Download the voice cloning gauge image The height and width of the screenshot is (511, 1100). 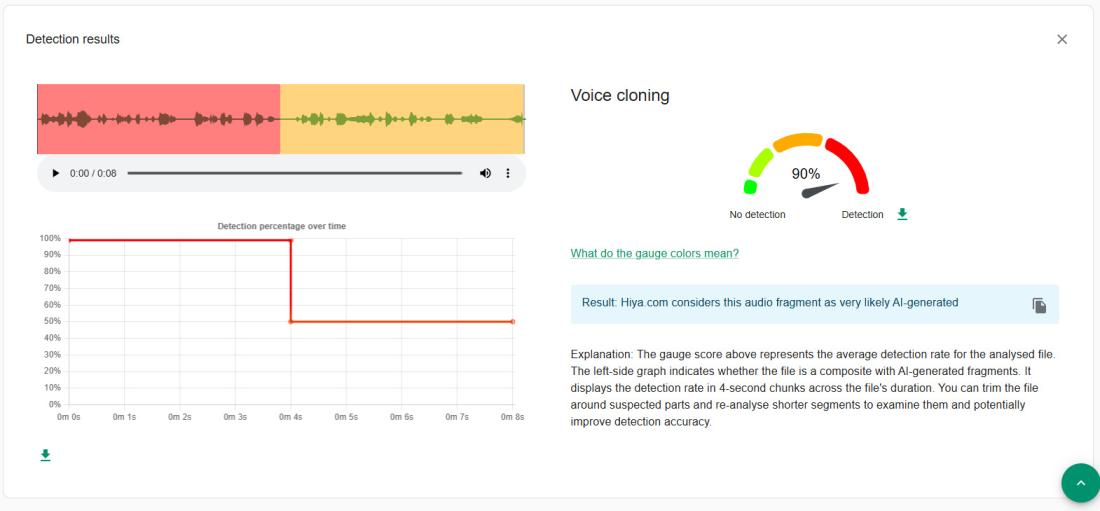click(902, 214)
